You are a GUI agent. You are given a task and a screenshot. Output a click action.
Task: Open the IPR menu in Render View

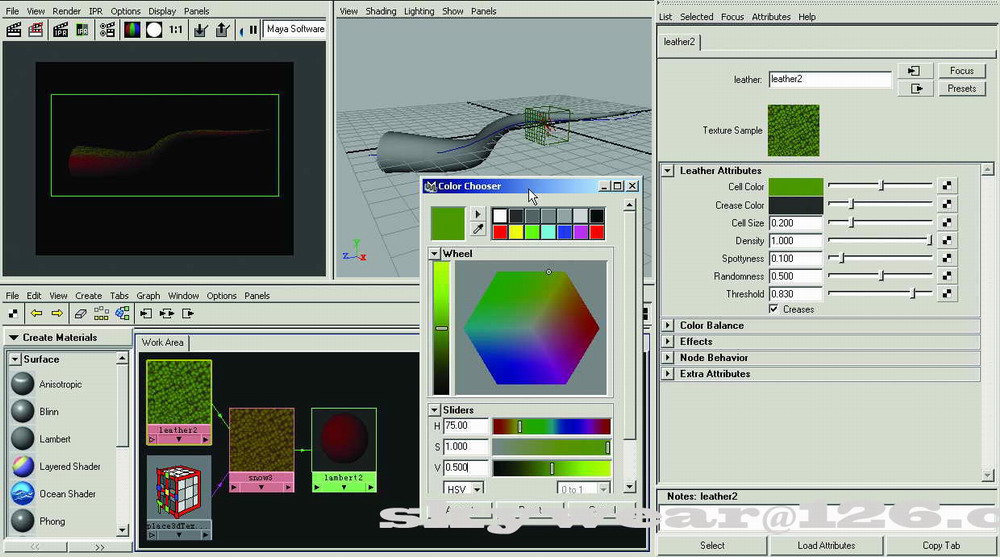pos(96,11)
